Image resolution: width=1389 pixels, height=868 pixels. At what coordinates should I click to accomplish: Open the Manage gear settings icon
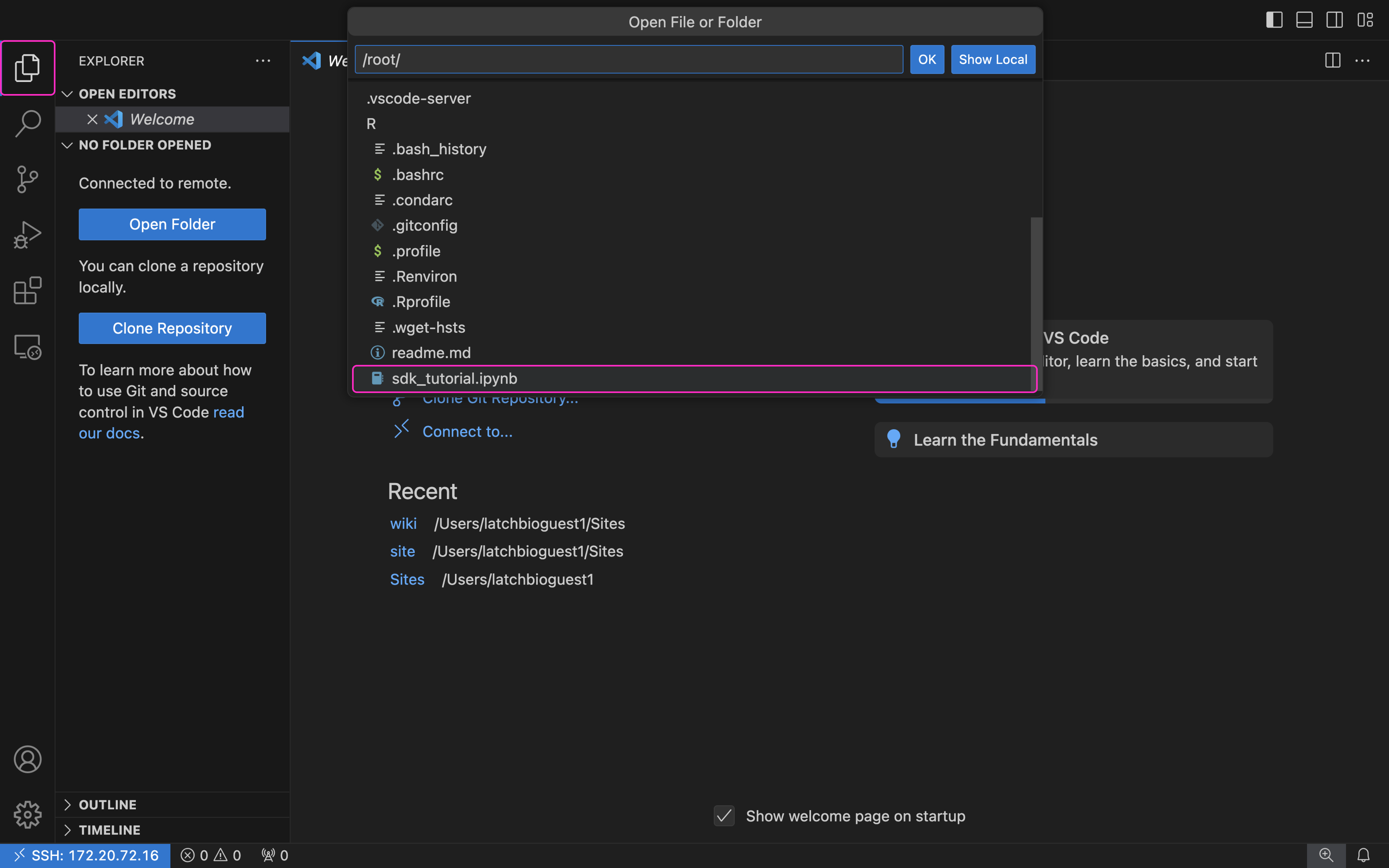click(28, 815)
